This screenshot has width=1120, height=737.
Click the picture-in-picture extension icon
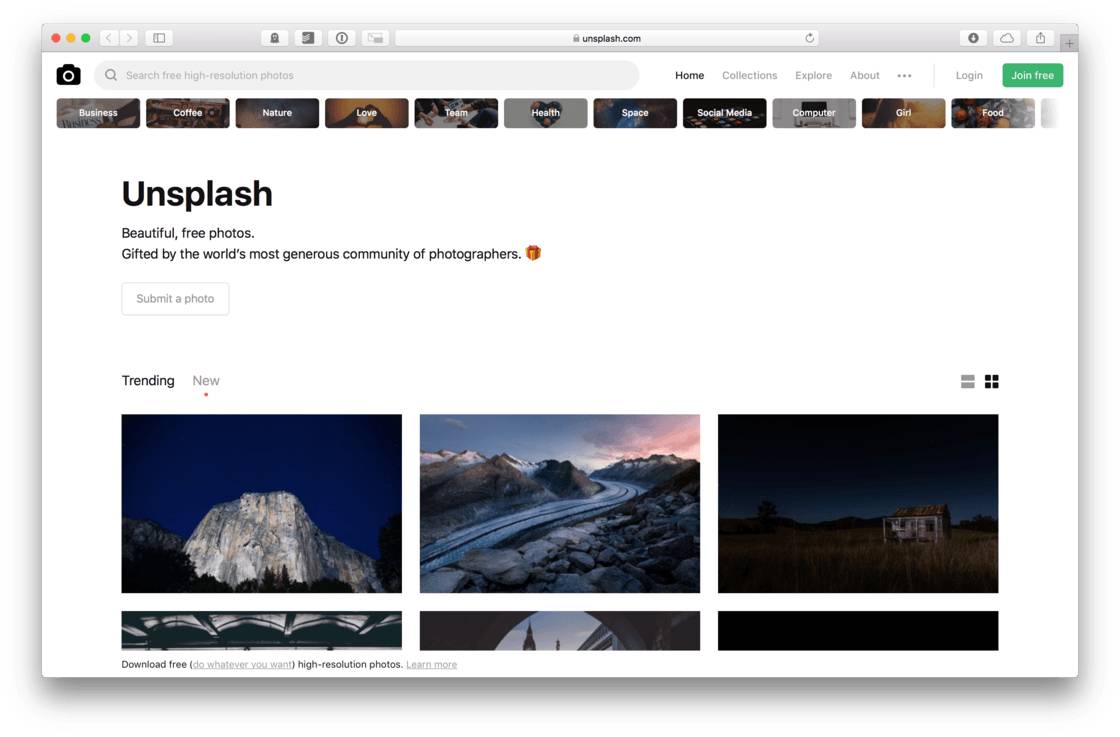click(x=375, y=38)
